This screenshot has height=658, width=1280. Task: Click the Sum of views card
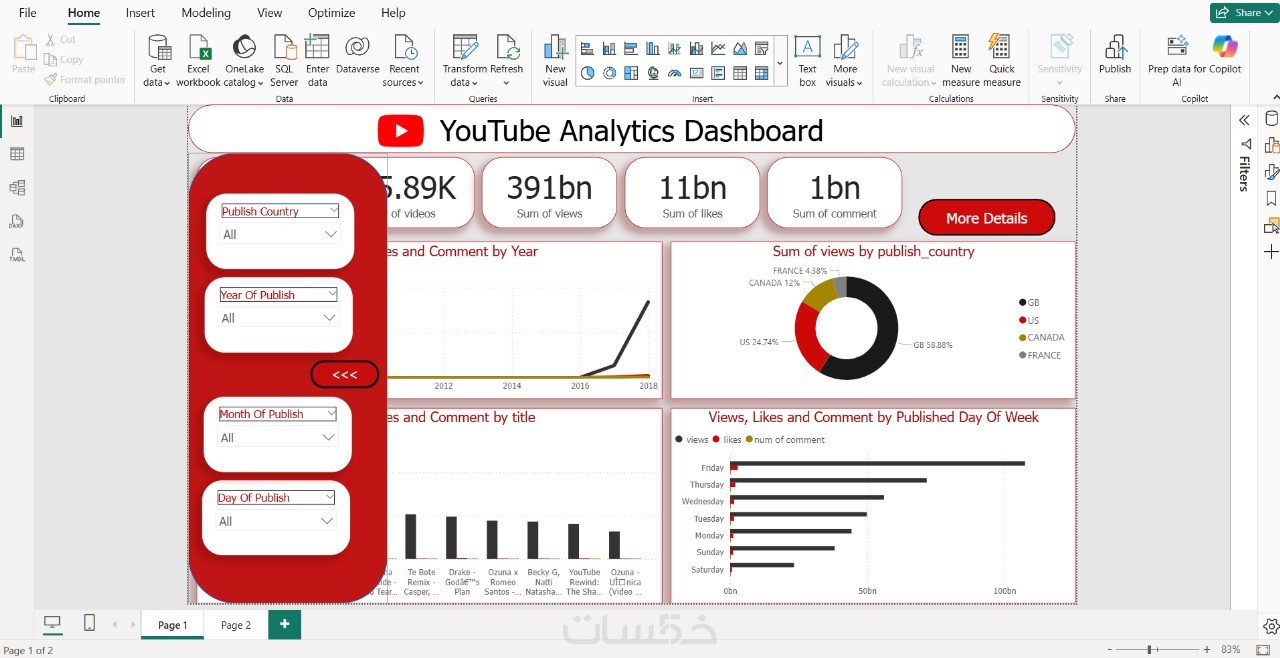(549, 193)
